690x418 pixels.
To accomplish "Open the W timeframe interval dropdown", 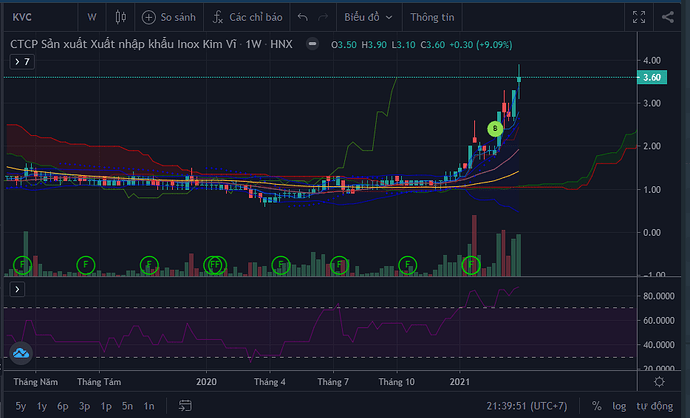I will [92, 17].
